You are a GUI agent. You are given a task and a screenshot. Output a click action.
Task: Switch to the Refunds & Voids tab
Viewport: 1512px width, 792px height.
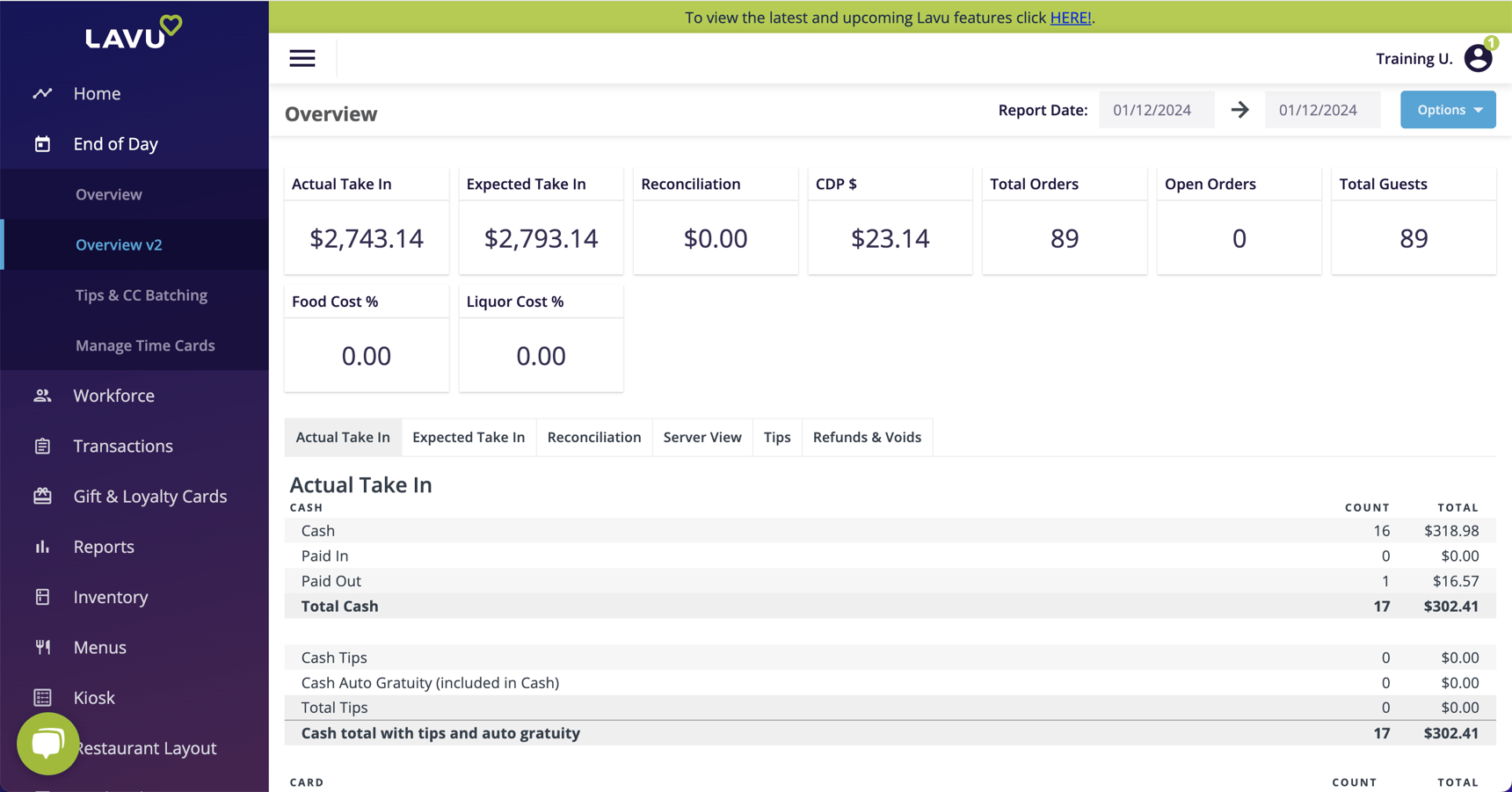pyautogui.click(x=866, y=437)
